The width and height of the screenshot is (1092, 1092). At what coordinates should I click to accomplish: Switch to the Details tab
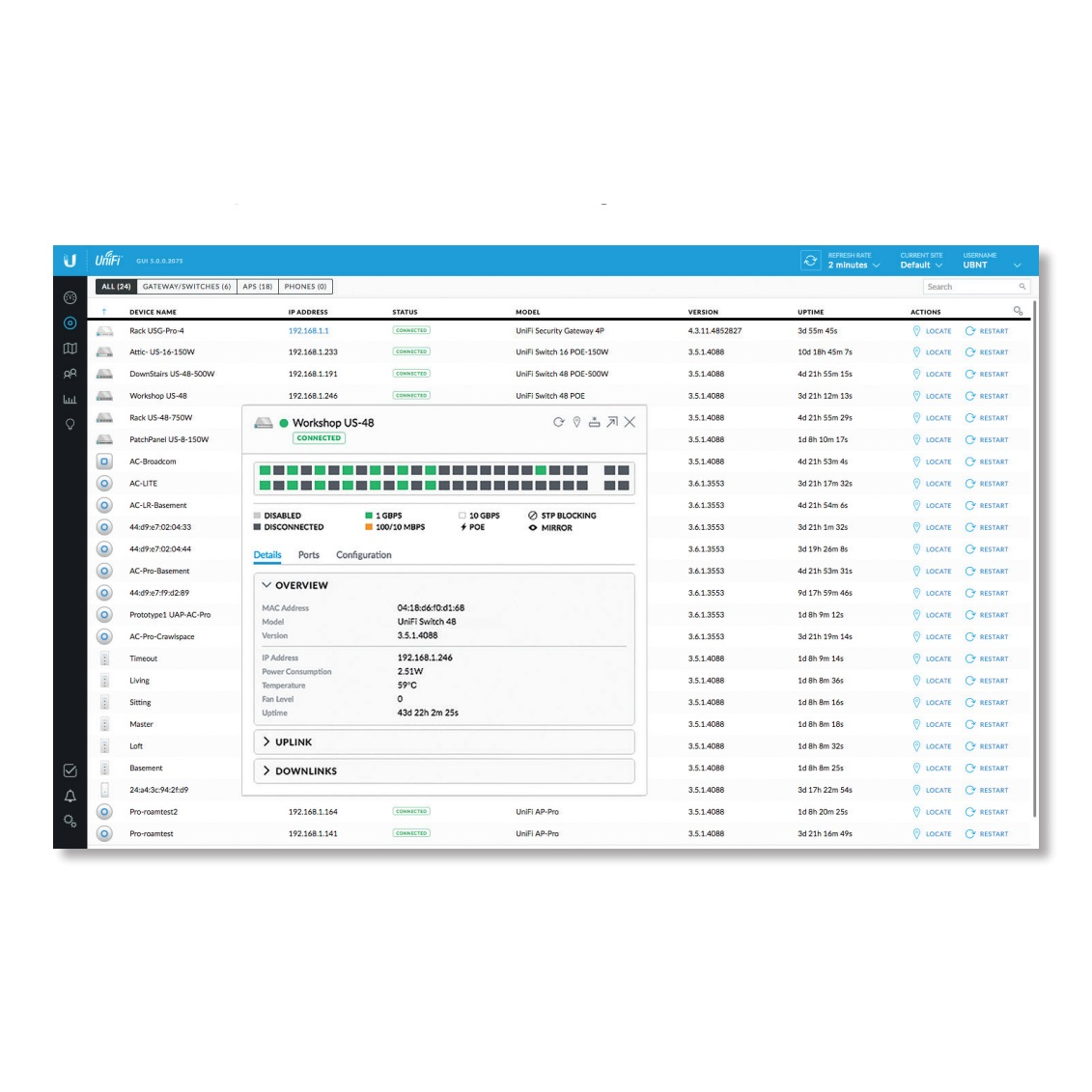pos(267,555)
